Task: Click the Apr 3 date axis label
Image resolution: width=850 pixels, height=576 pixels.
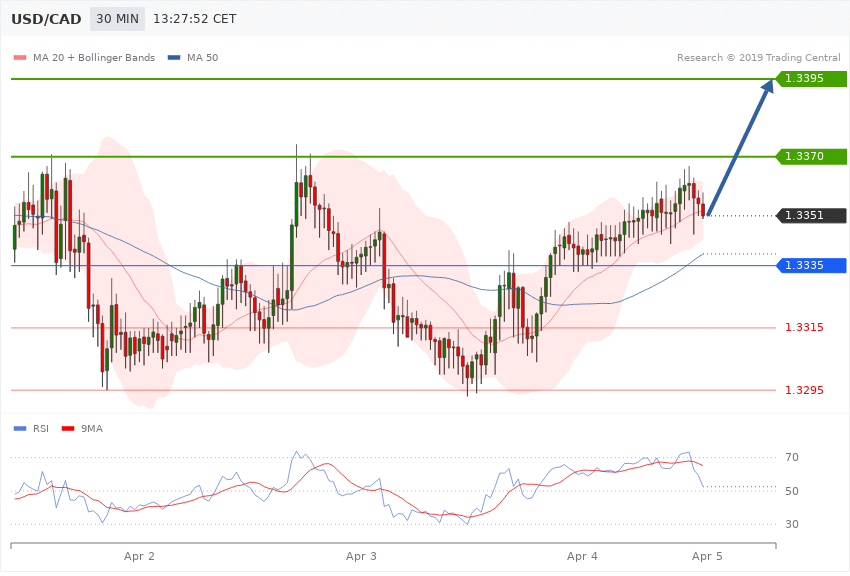Action: 361,556
